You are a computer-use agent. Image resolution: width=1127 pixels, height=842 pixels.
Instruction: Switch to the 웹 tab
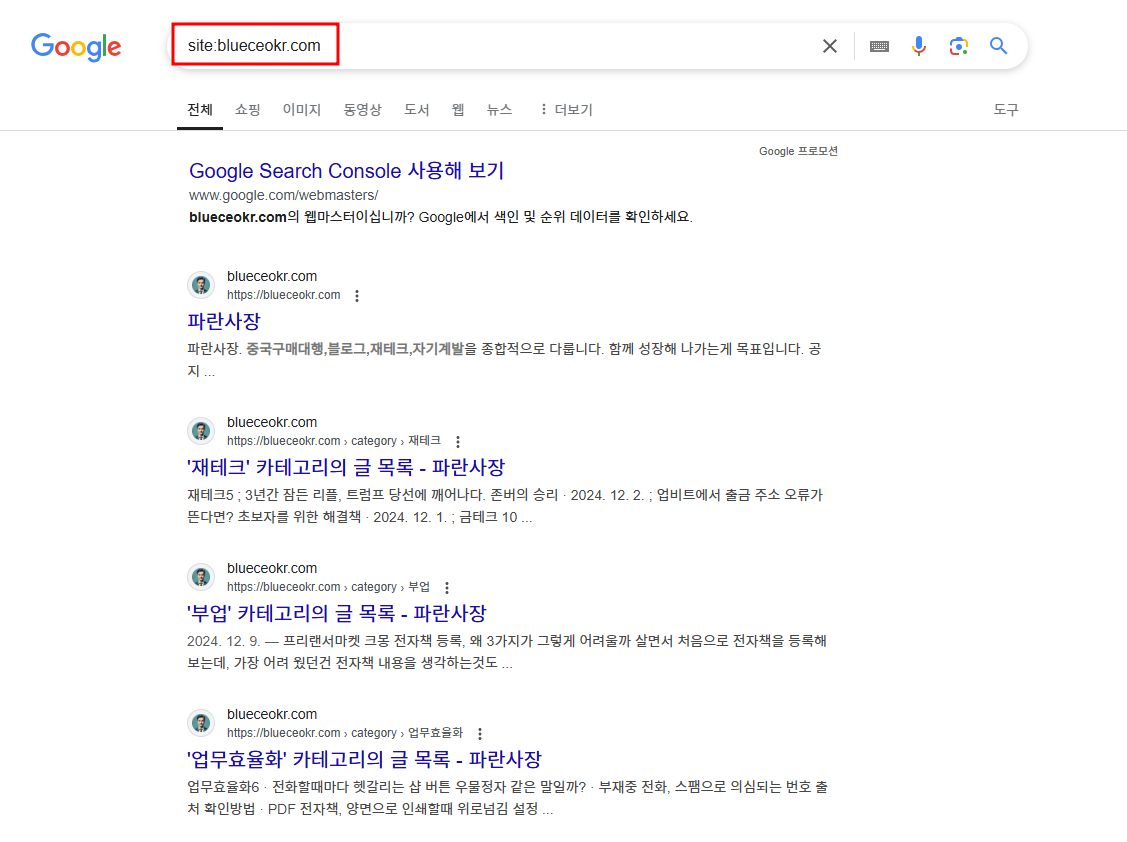(x=458, y=109)
